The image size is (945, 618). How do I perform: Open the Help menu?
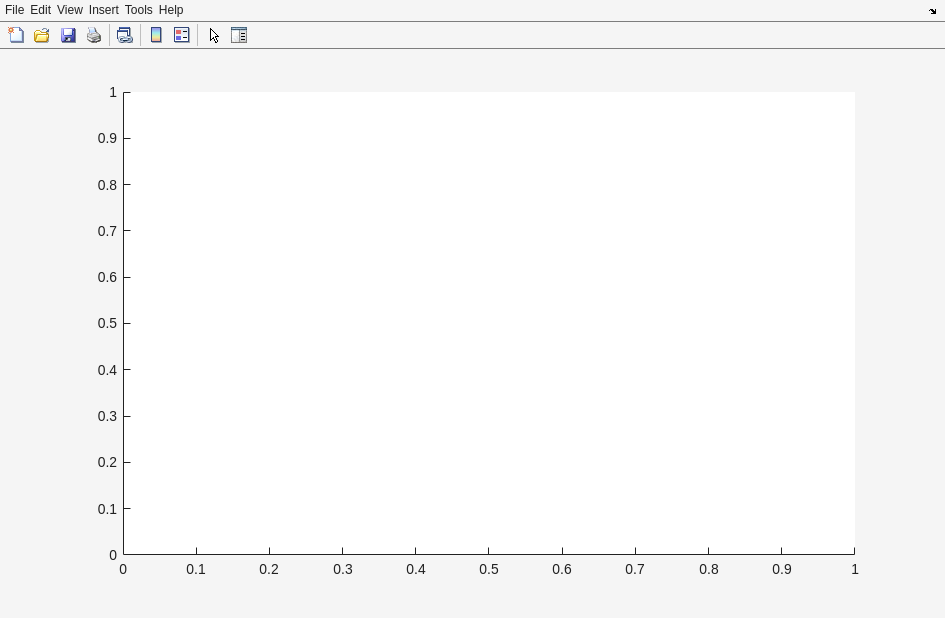(x=171, y=10)
